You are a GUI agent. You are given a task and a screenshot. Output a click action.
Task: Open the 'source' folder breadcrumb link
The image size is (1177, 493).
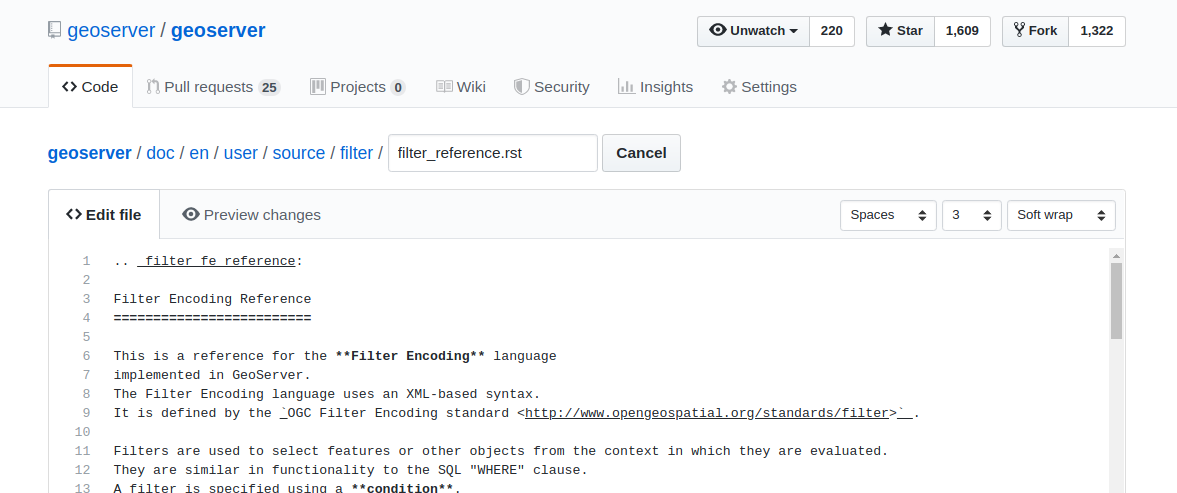[x=299, y=153]
